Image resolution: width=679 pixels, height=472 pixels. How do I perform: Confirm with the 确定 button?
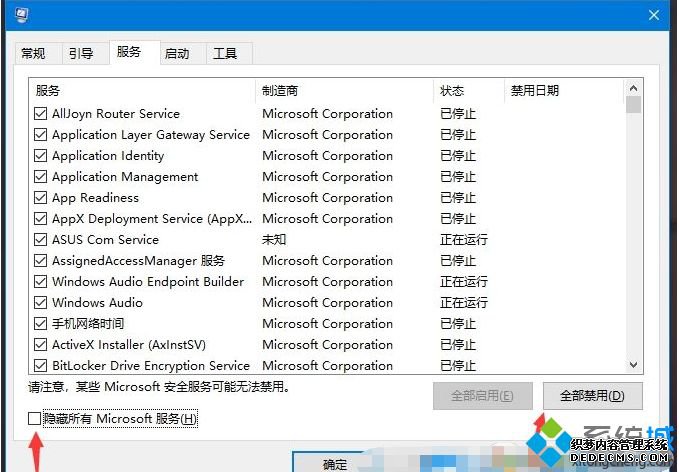pos(334,463)
